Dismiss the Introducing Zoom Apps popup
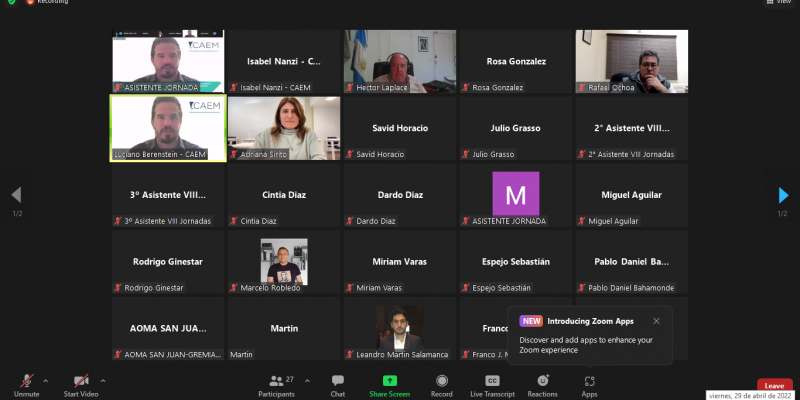Screen dimensions: 800x400 [656, 321]
